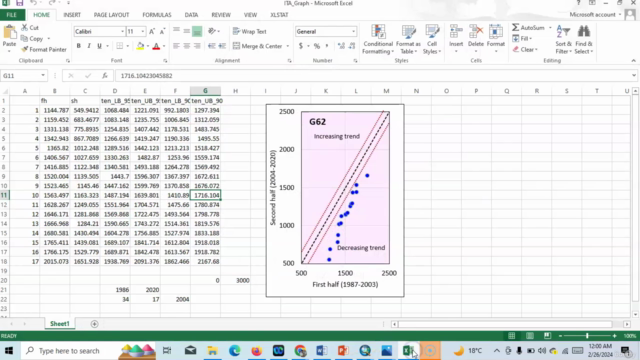The width and height of the screenshot is (640, 360).
Task: Click Decrease Indent icon
Action: [x=211, y=46]
